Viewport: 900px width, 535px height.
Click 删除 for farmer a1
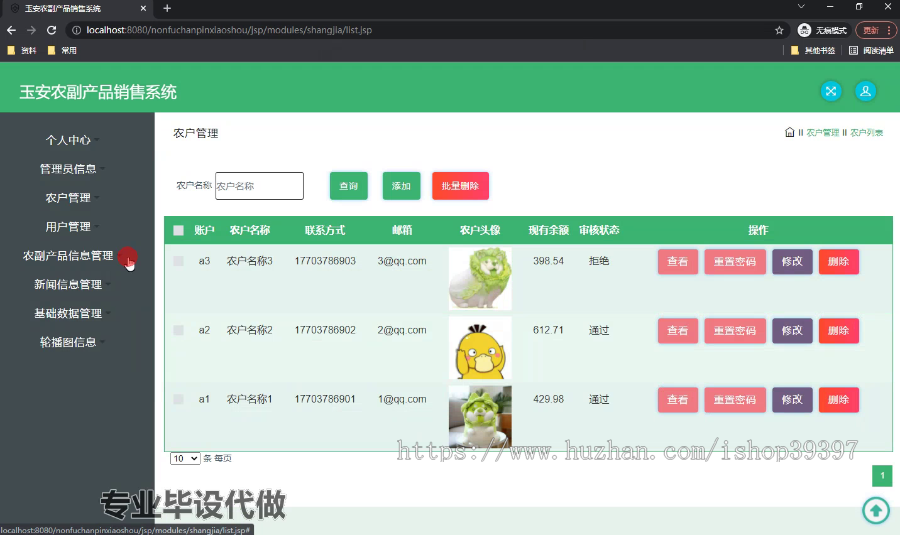(839, 400)
